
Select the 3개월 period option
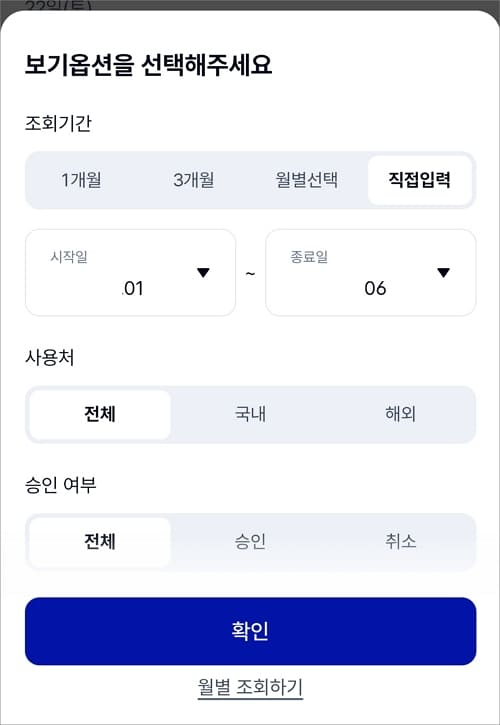tap(194, 180)
